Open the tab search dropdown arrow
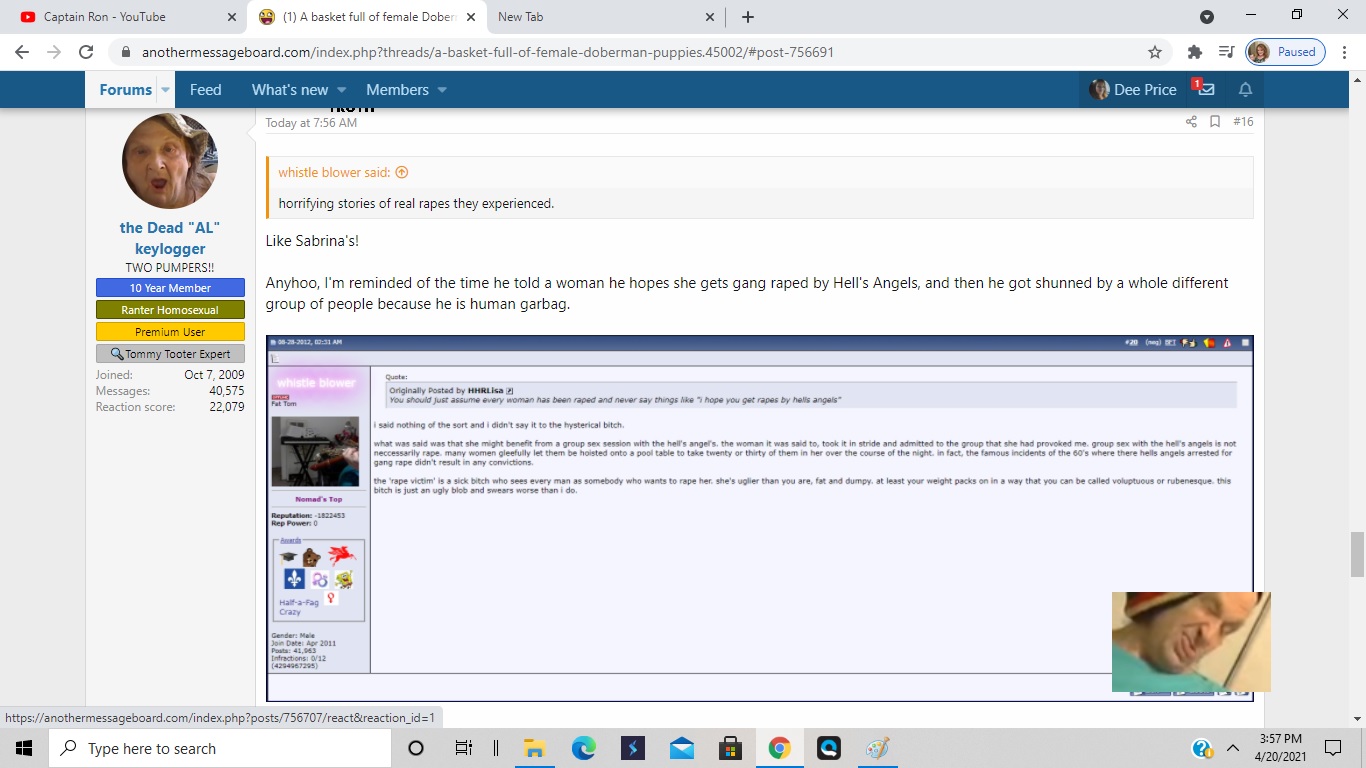This screenshot has height=768, width=1366. [1206, 17]
